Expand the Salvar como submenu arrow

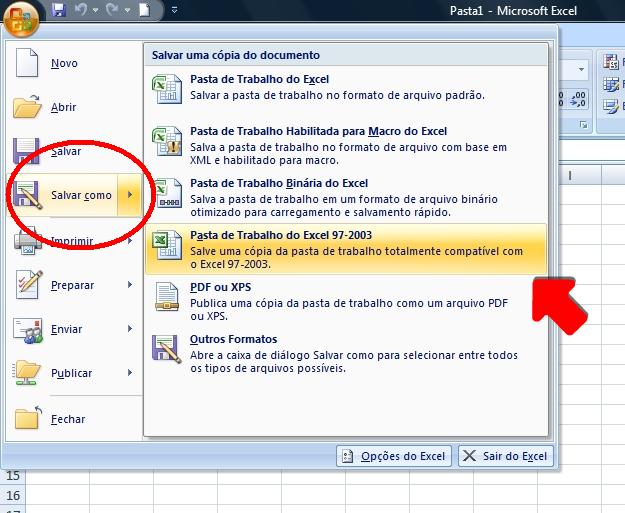tap(130, 195)
